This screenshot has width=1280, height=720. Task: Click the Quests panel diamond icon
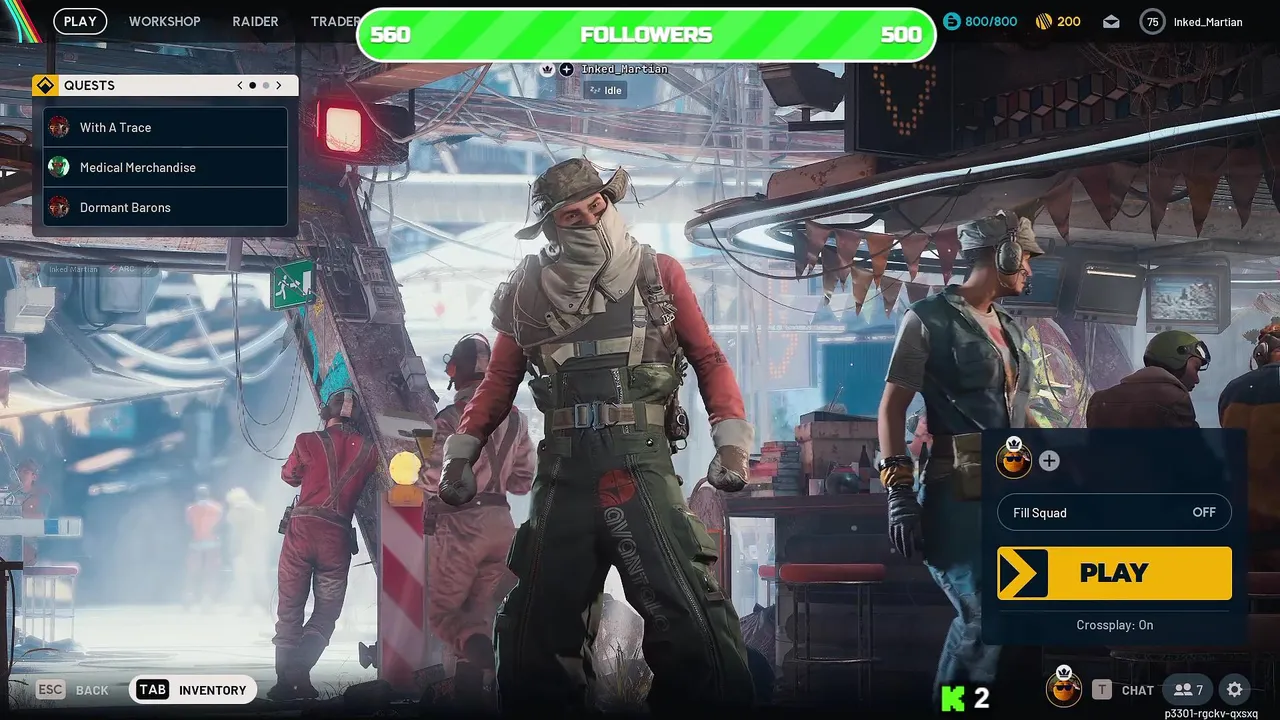point(45,86)
